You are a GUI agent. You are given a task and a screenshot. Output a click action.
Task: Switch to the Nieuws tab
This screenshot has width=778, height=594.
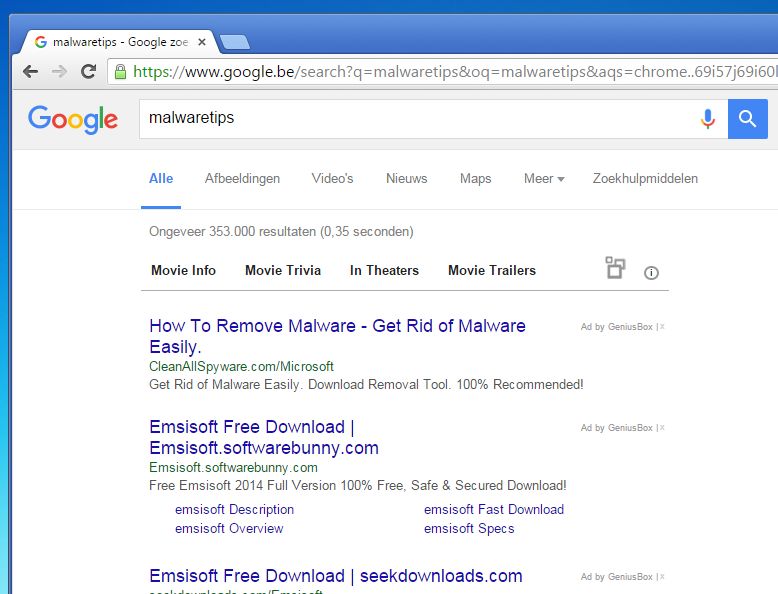tap(406, 179)
